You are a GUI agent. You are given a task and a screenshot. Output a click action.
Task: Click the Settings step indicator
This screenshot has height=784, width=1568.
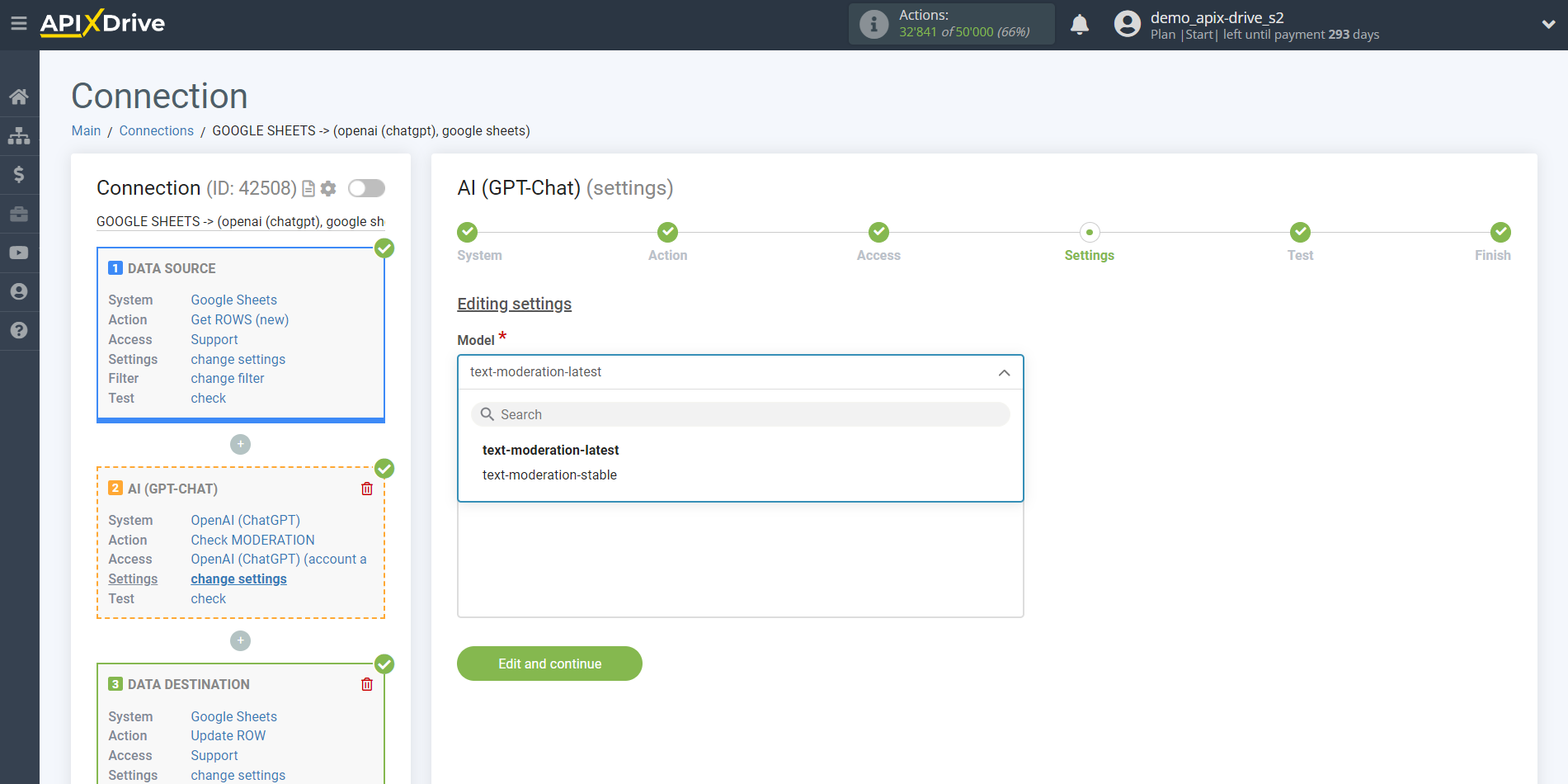pos(1090,232)
